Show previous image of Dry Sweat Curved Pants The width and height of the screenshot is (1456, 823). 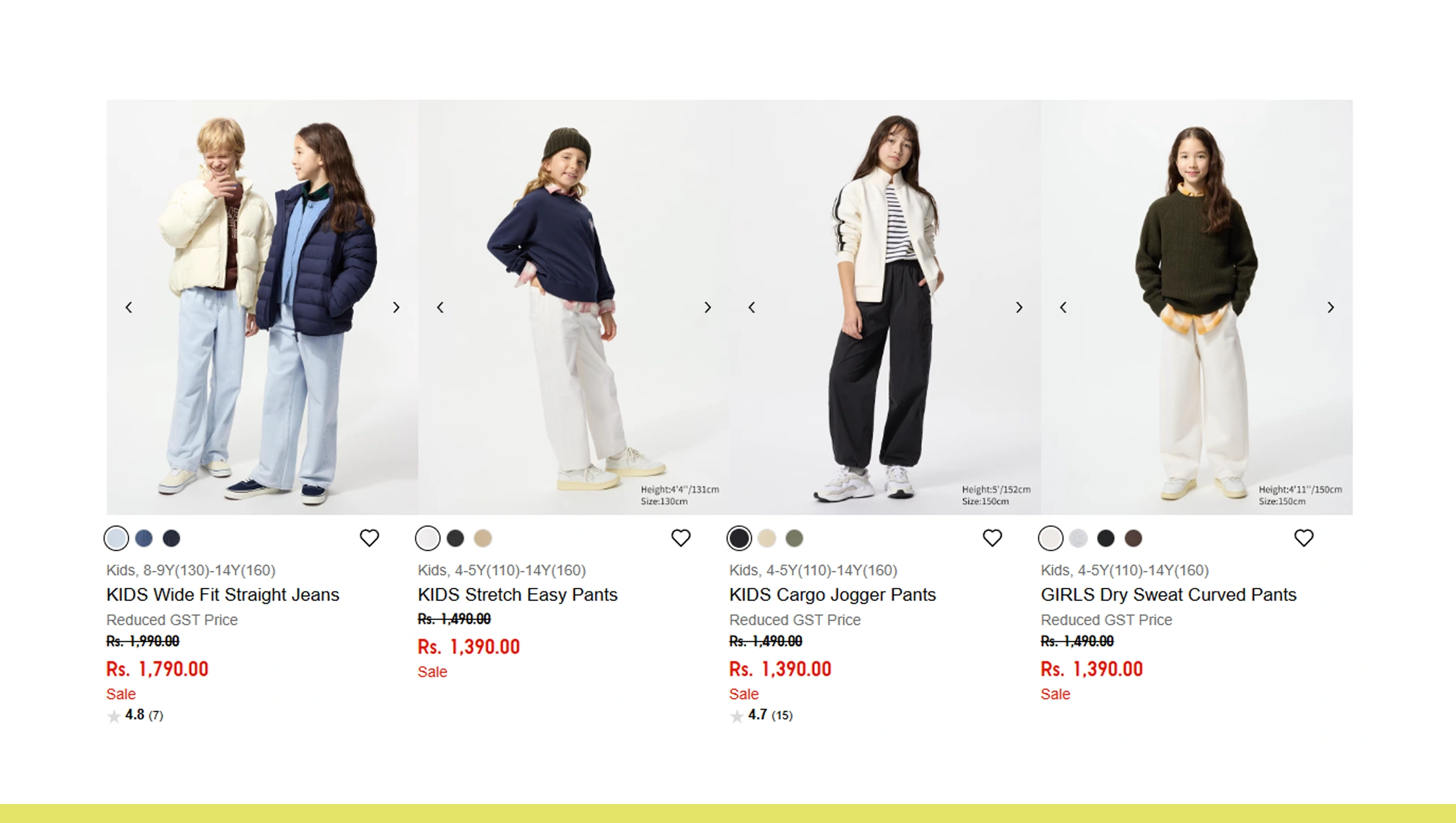tap(1063, 308)
